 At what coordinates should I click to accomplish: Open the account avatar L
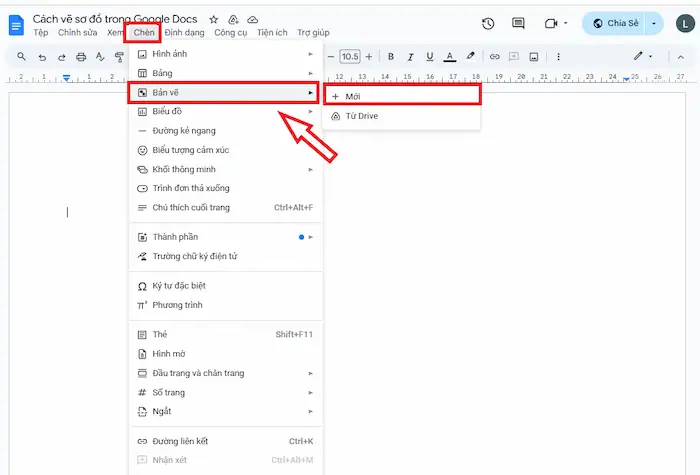coord(685,23)
